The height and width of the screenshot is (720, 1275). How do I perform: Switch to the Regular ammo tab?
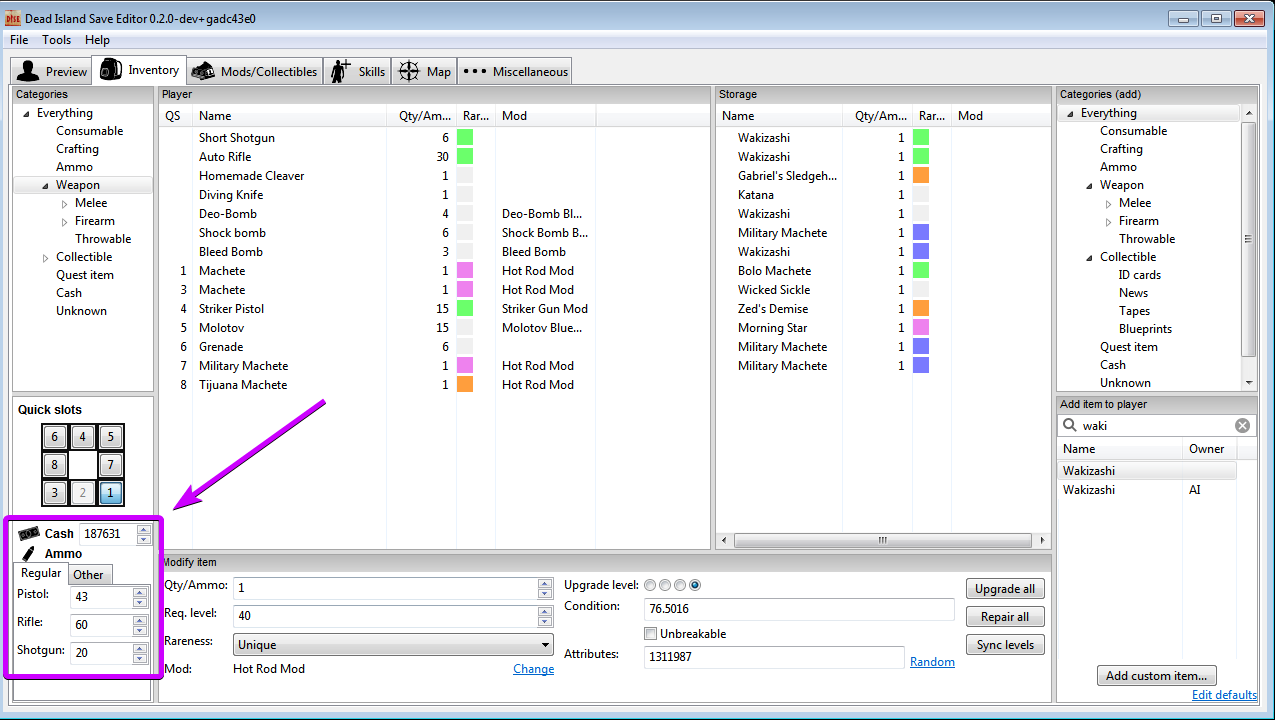41,573
